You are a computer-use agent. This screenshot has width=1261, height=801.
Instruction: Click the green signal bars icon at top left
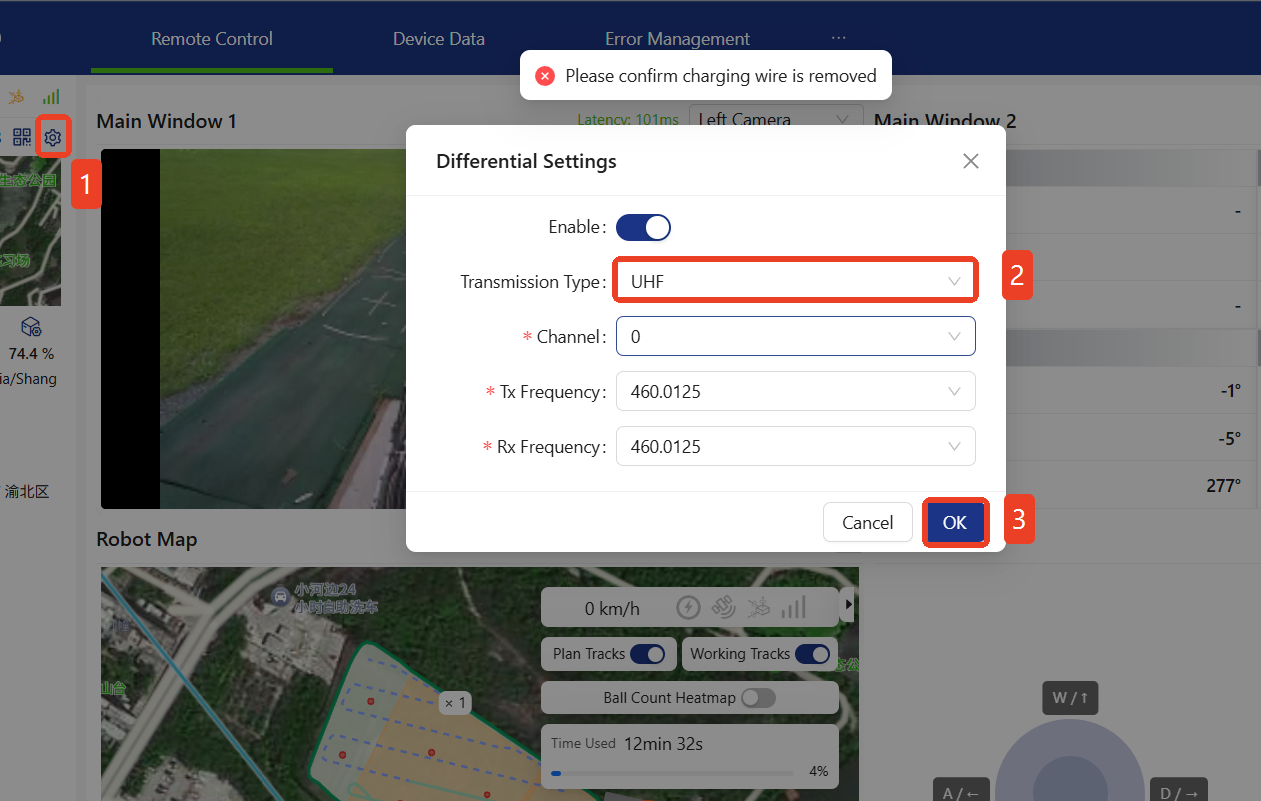(x=51, y=97)
